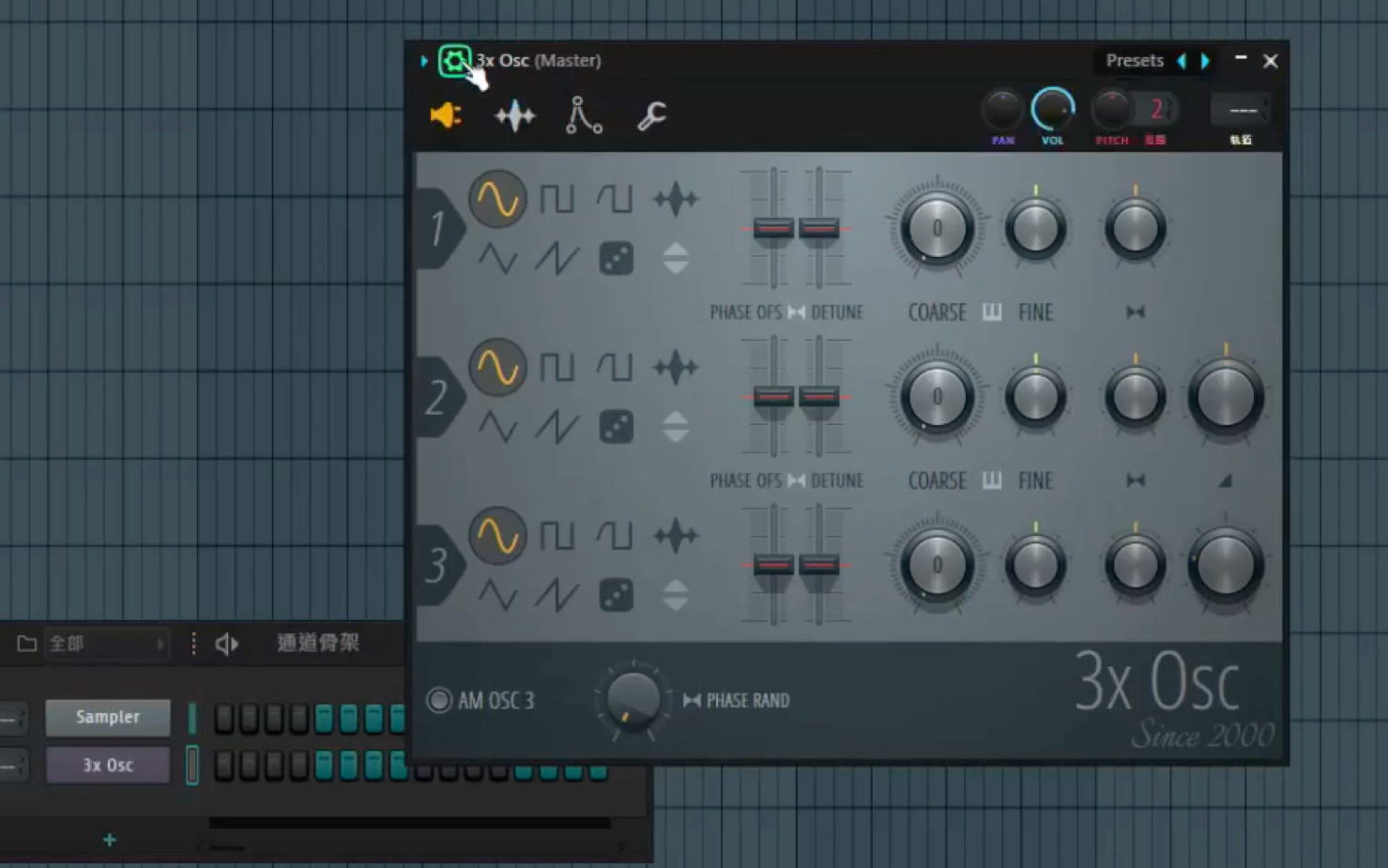Select sine wave for oscillator 1
Screen dimensions: 1388x868
497,199
